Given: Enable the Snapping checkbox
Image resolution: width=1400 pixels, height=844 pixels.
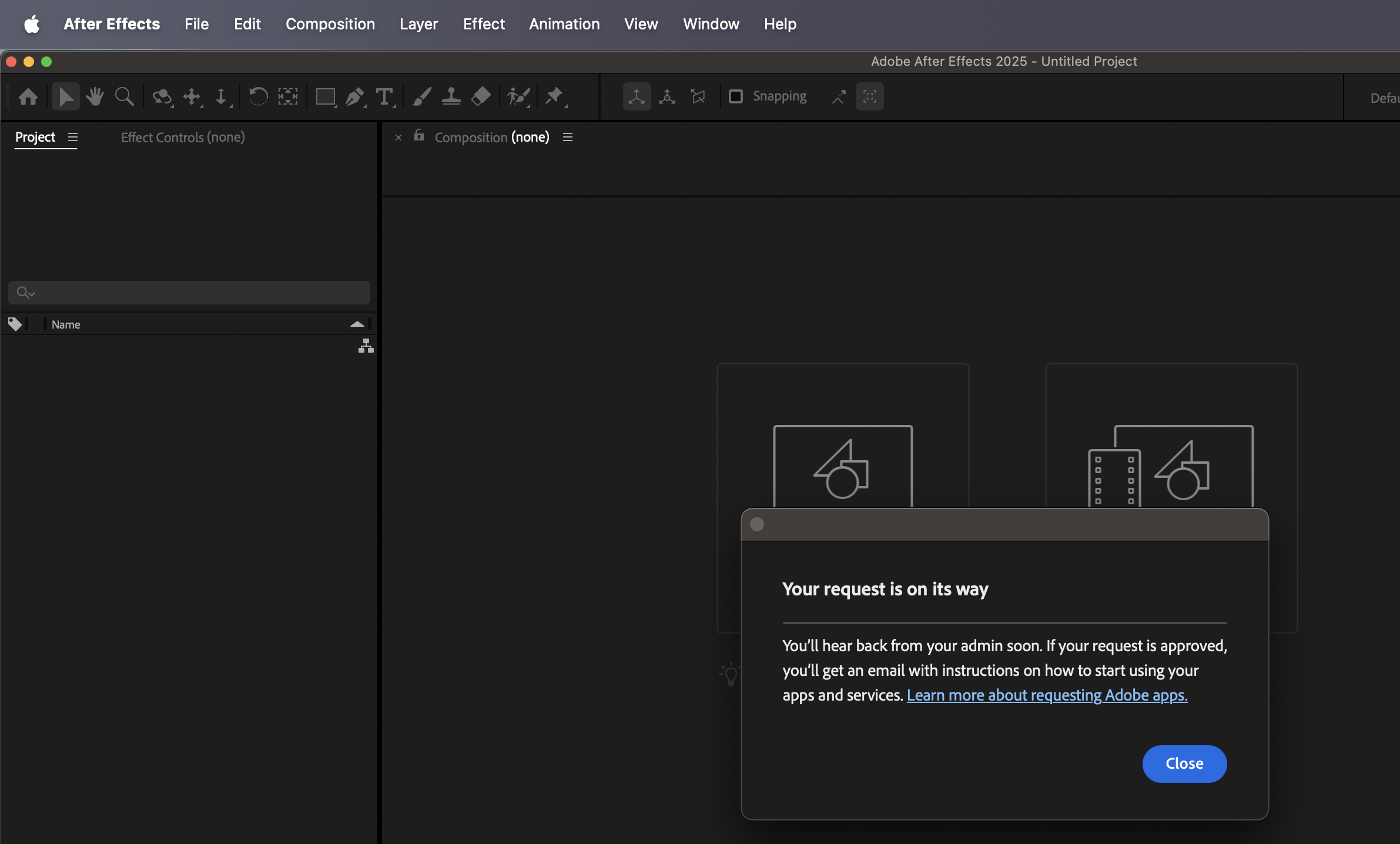Looking at the screenshot, I should coord(736,96).
